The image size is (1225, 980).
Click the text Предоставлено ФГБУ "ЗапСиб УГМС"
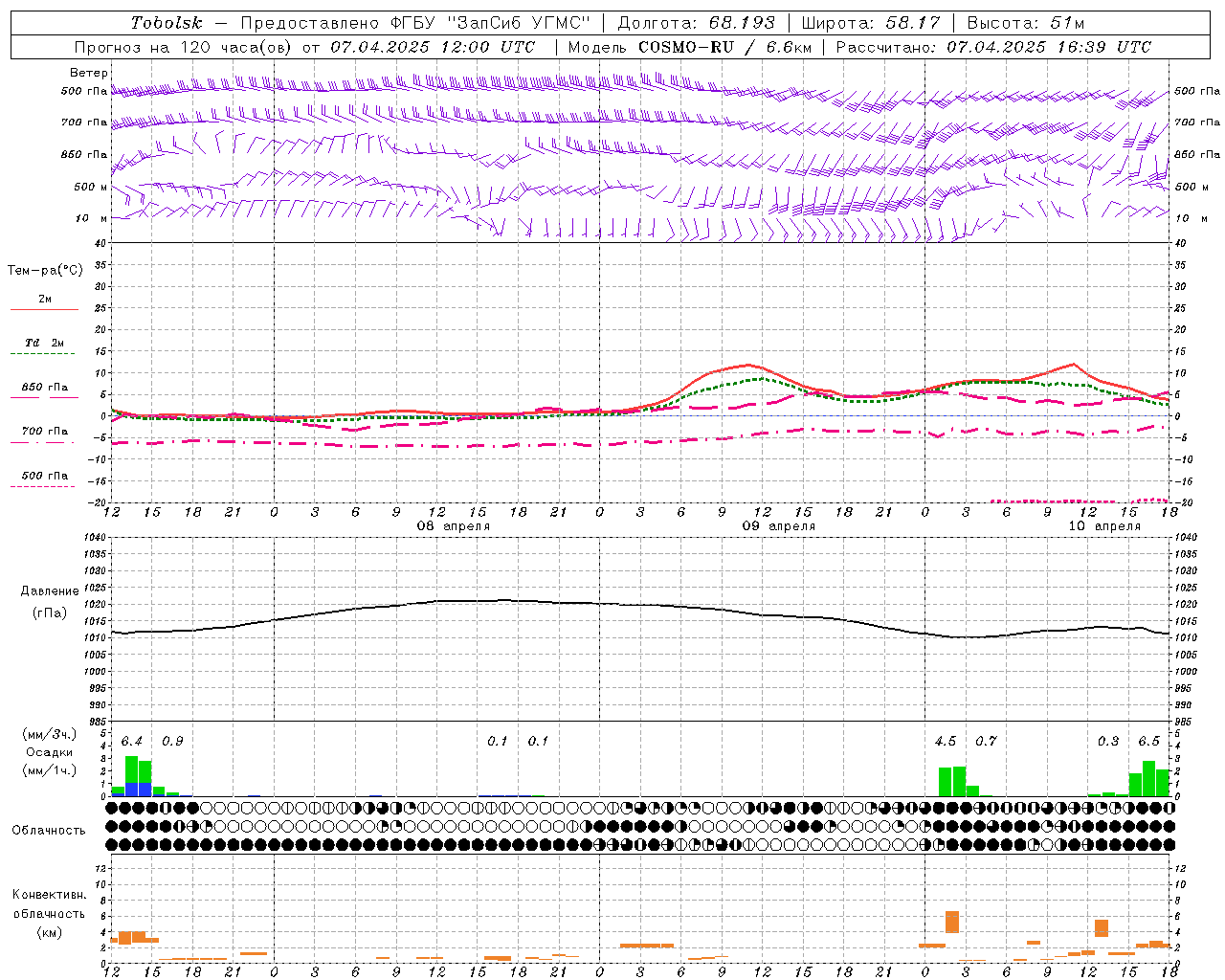(415, 23)
